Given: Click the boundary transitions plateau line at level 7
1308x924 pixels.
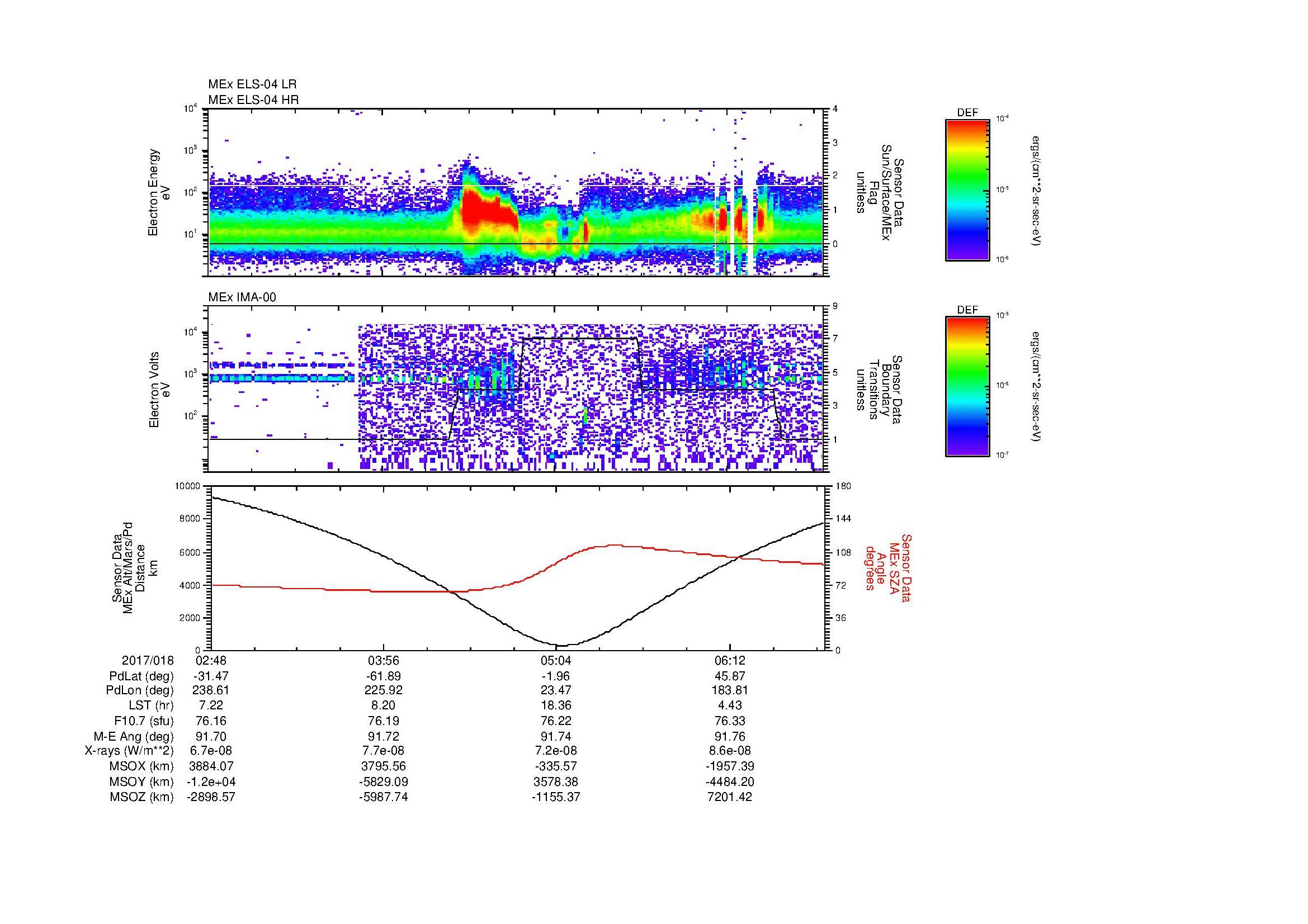Looking at the screenshot, I should [580, 339].
